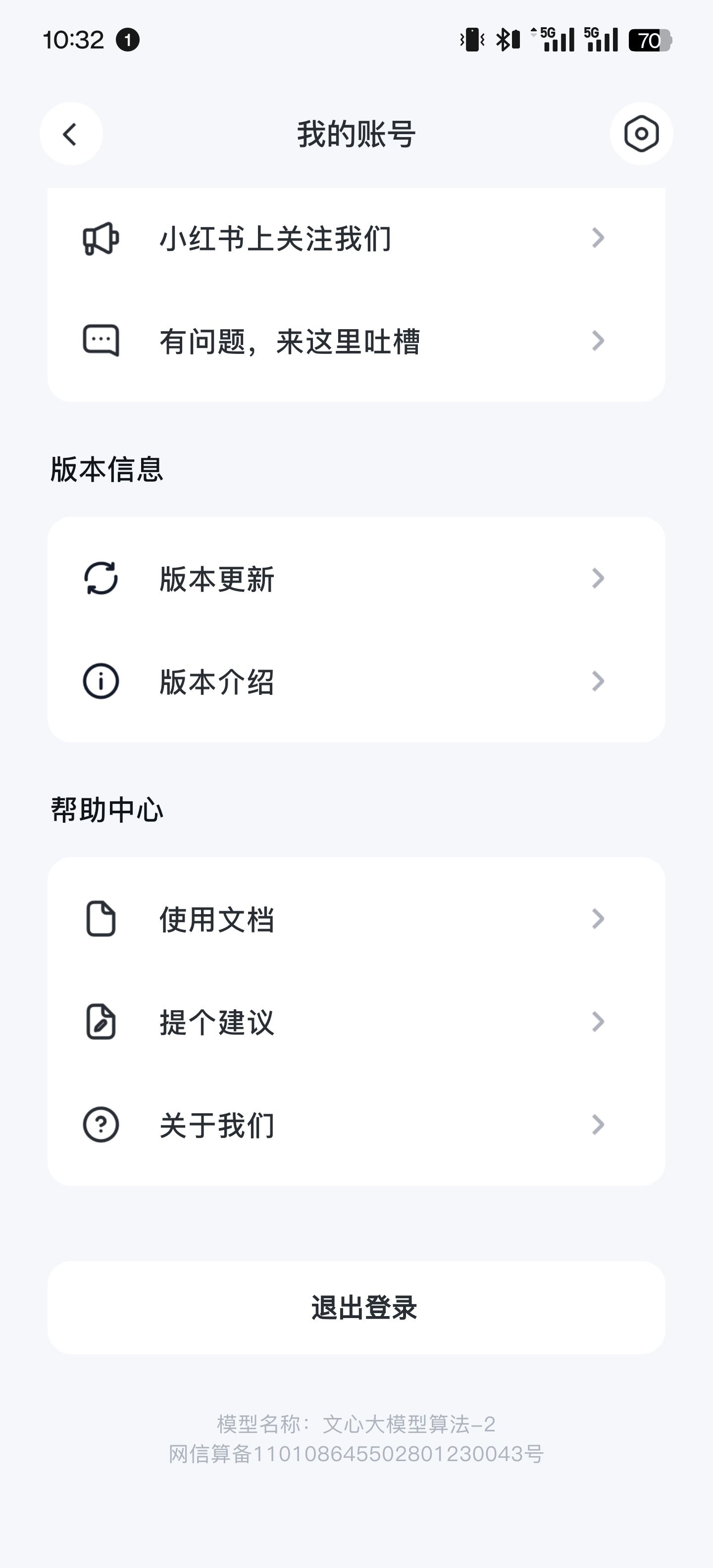Open the 版本介绍 menu entry

click(x=217, y=682)
